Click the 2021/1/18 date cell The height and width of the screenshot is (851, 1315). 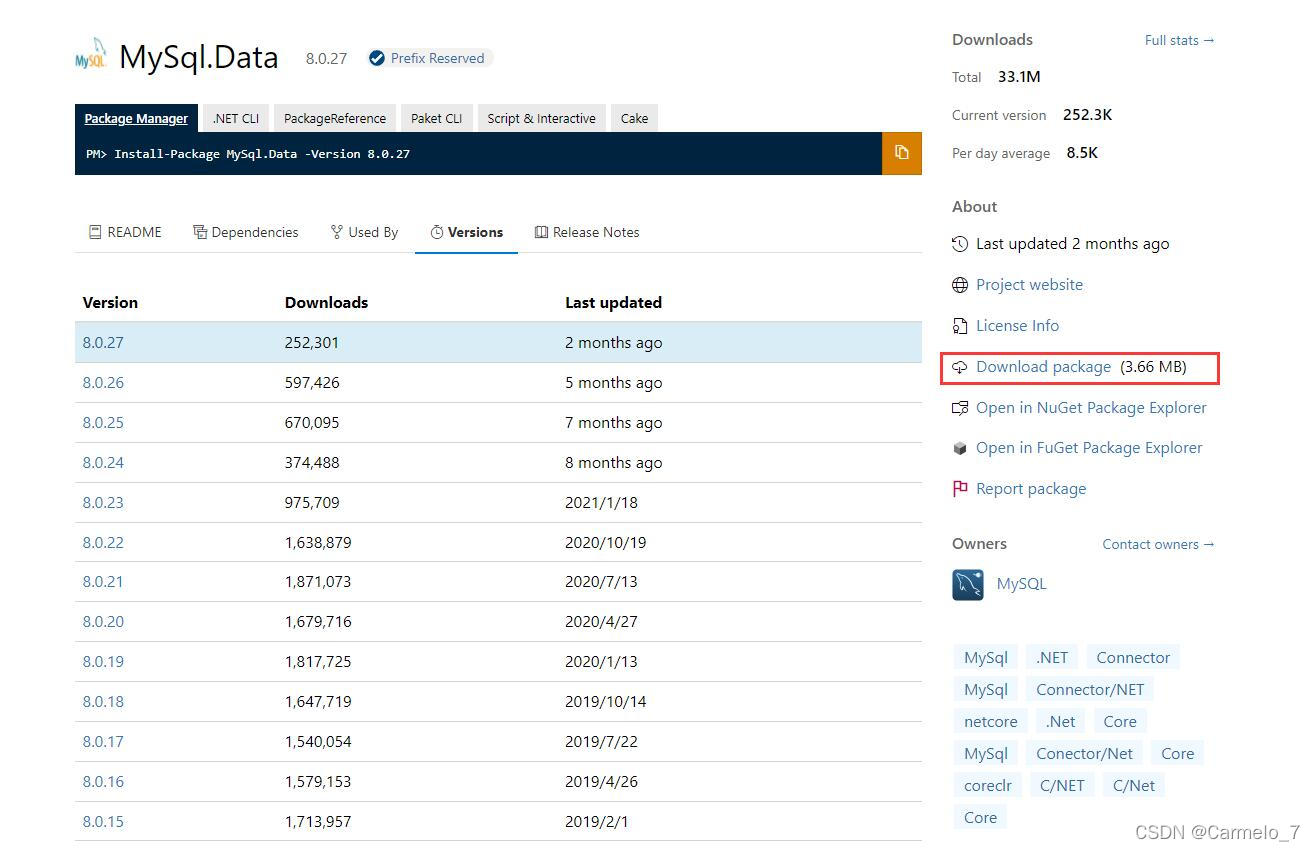coord(601,502)
